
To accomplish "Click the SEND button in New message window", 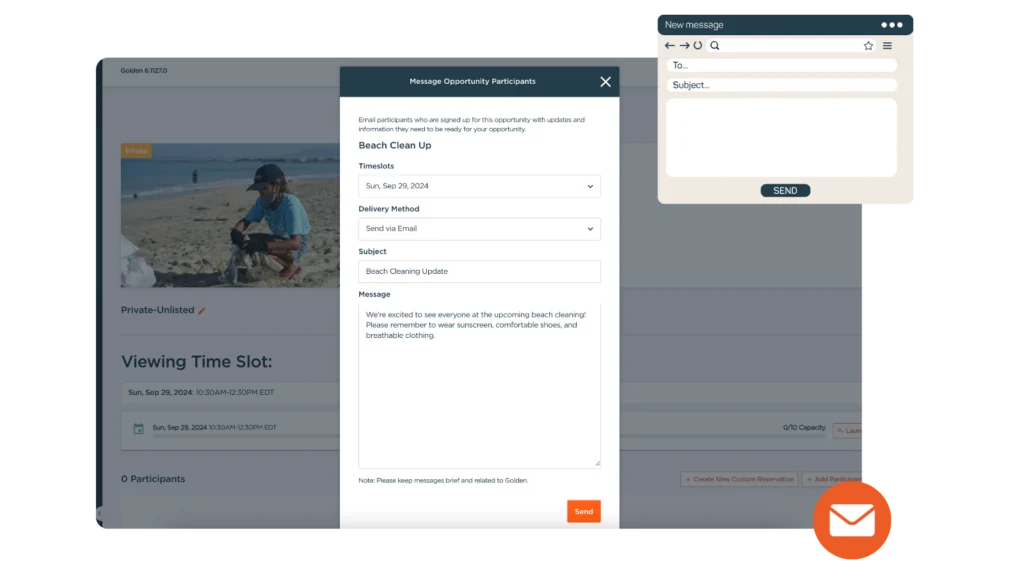I will (x=785, y=191).
